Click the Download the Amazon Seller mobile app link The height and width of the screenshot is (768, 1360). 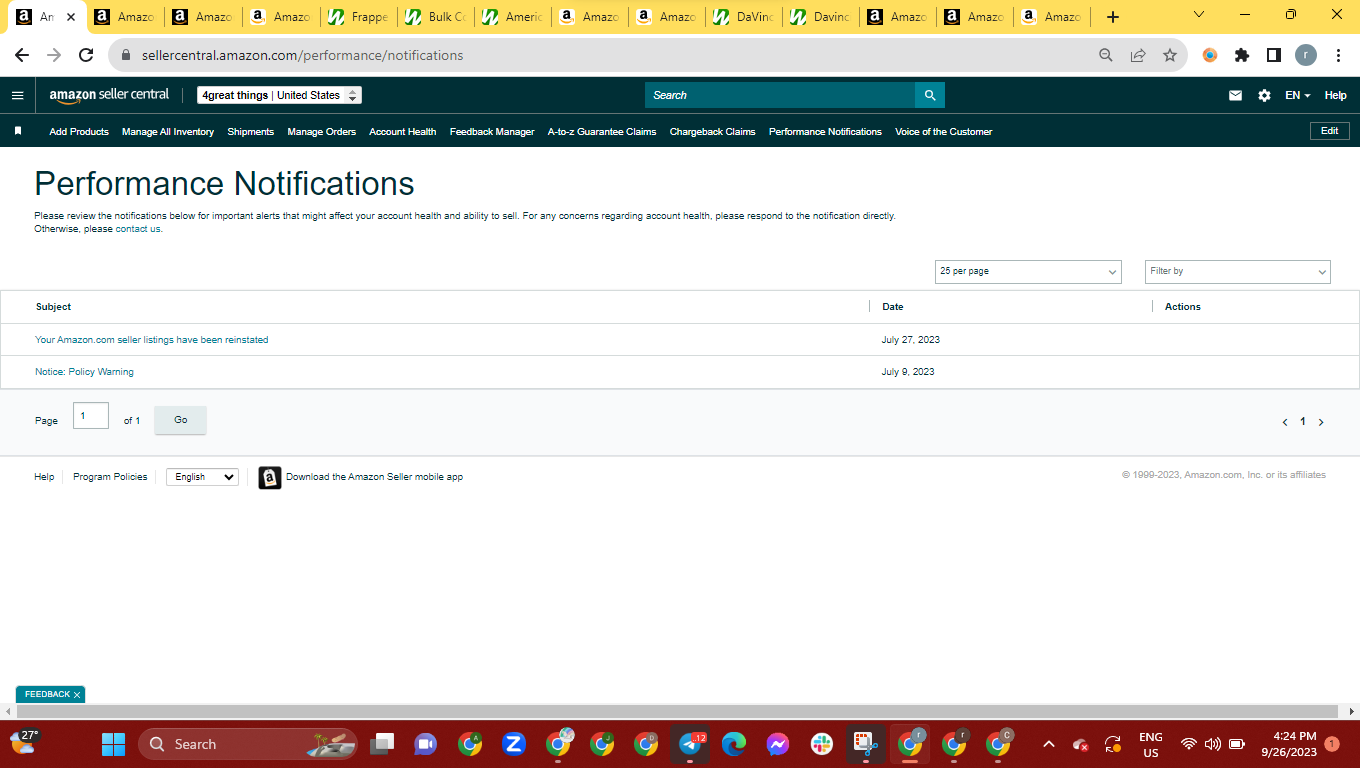(x=375, y=477)
